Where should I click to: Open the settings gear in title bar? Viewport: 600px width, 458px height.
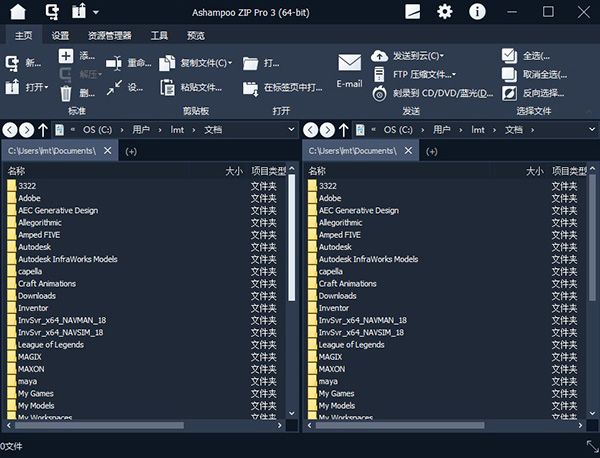(x=445, y=12)
